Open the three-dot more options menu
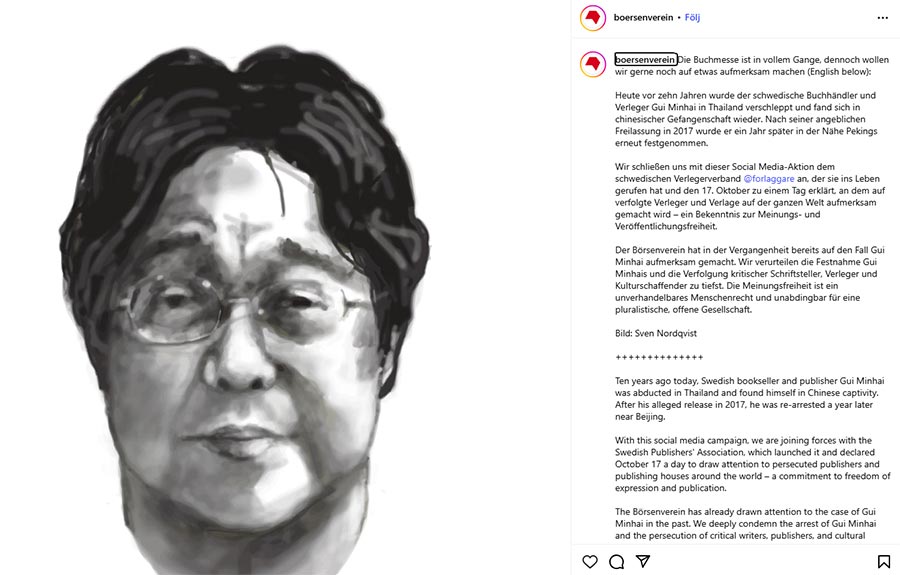Viewport: 900px width, 575px height. (883, 18)
